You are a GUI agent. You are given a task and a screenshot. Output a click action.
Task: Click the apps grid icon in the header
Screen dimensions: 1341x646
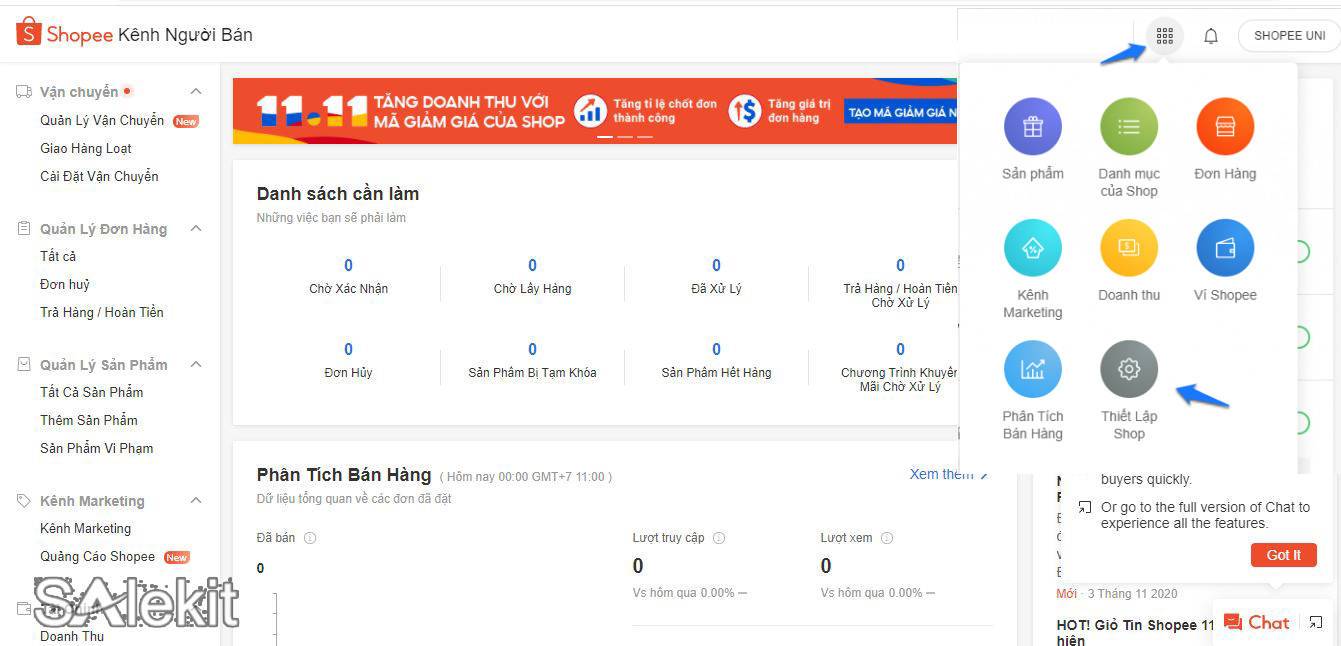coord(1163,35)
